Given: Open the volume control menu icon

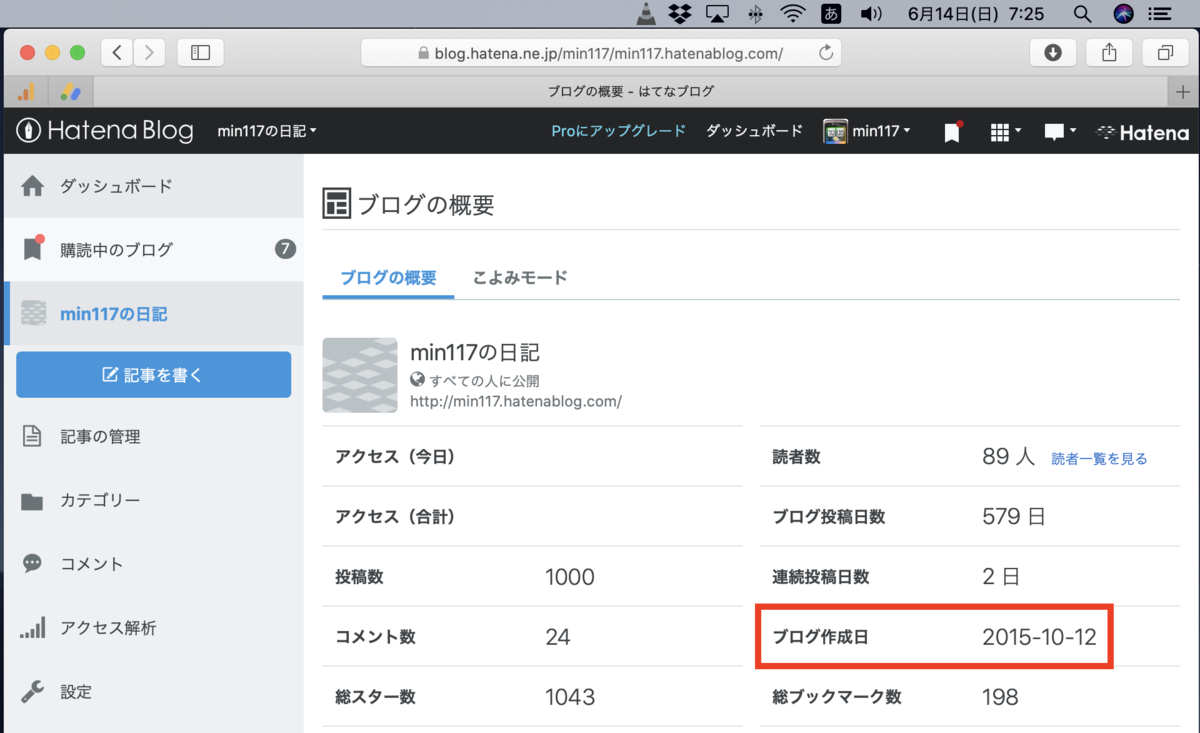Looking at the screenshot, I should click(x=871, y=14).
